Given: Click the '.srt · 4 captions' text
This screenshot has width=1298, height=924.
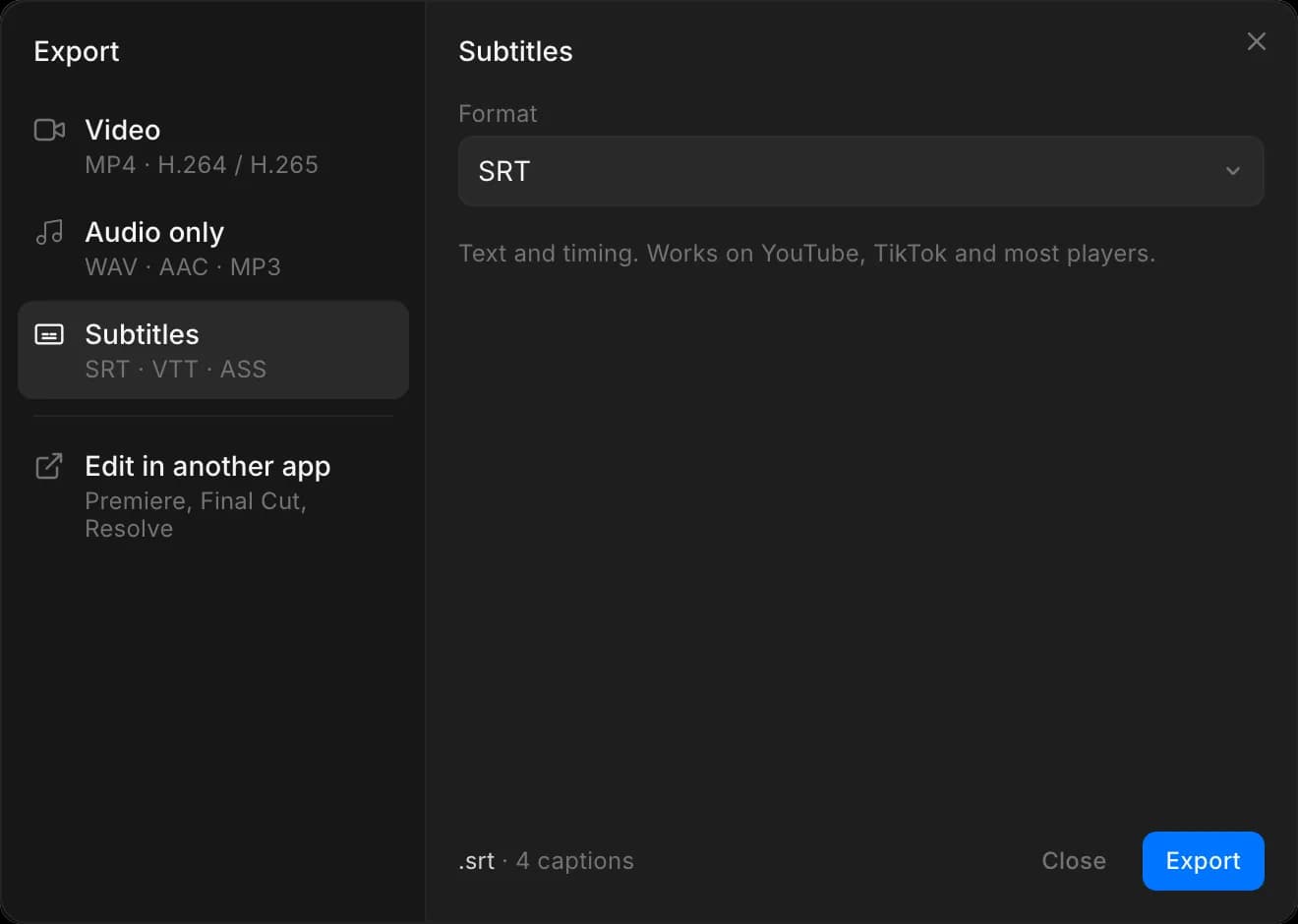Looking at the screenshot, I should tap(546, 861).
